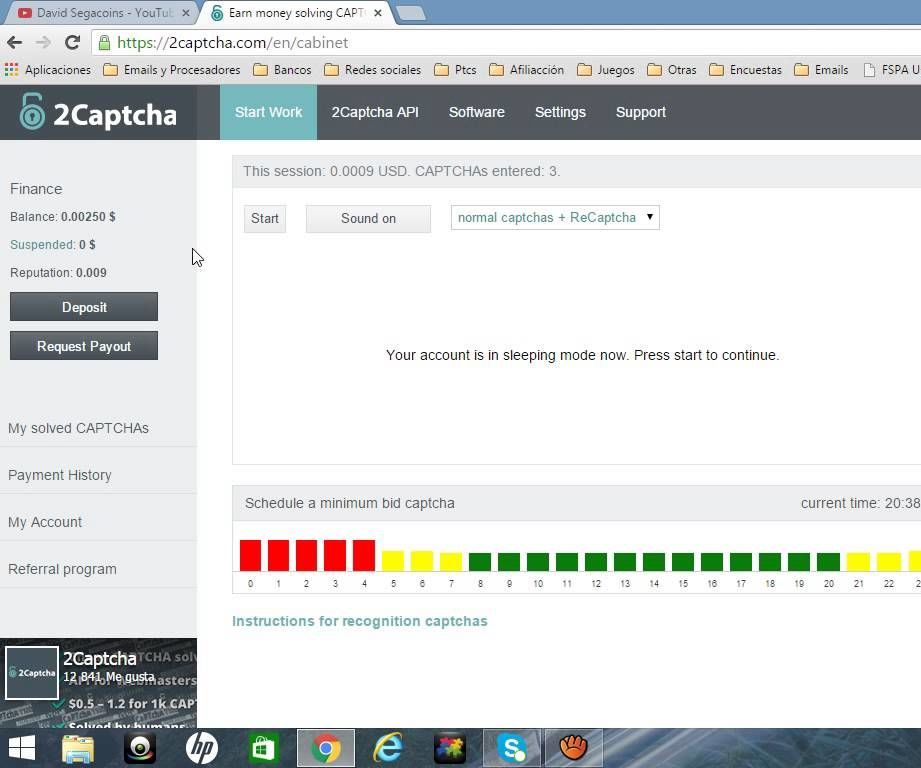Open Aplicaciones apps grid icon
The width and height of the screenshot is (921, 768).
pos(11,70)
